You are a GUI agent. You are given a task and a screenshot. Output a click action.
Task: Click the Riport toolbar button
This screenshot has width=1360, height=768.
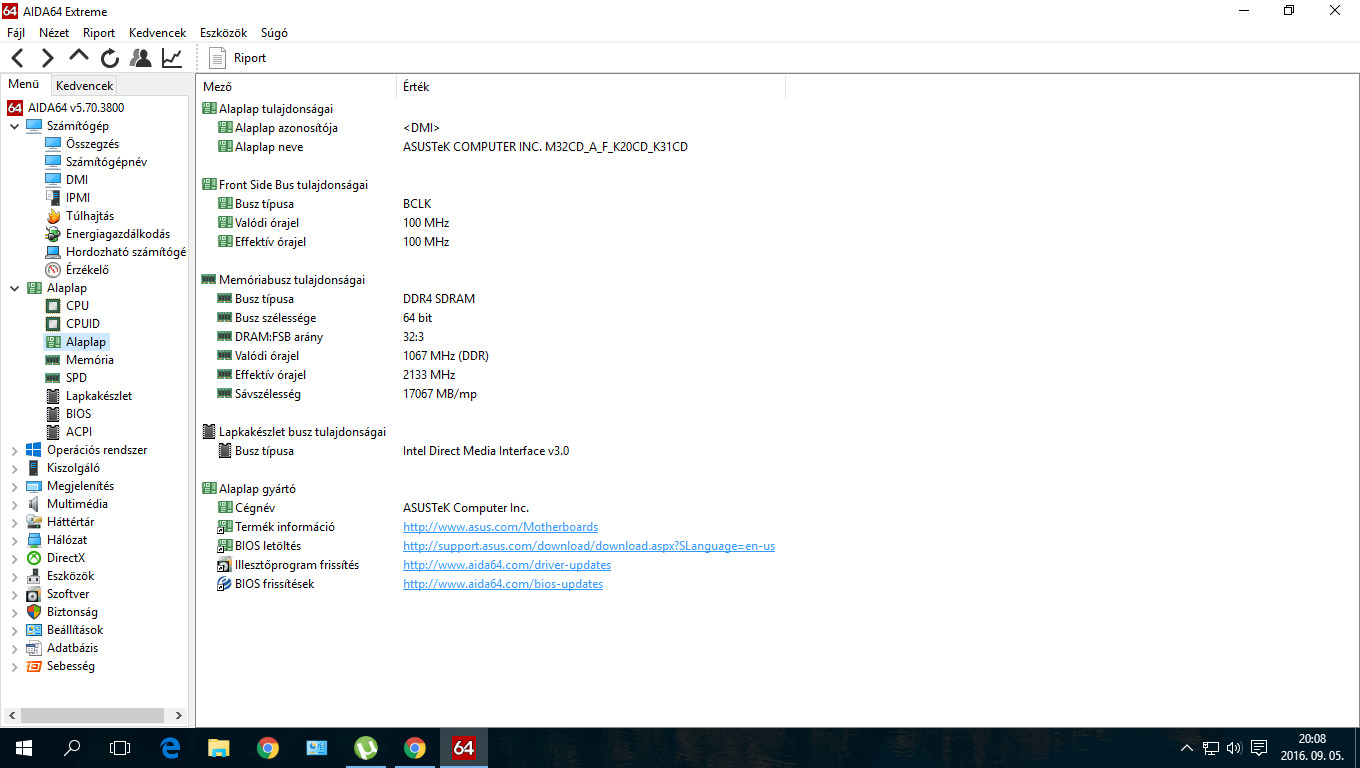tap(238, 58)
